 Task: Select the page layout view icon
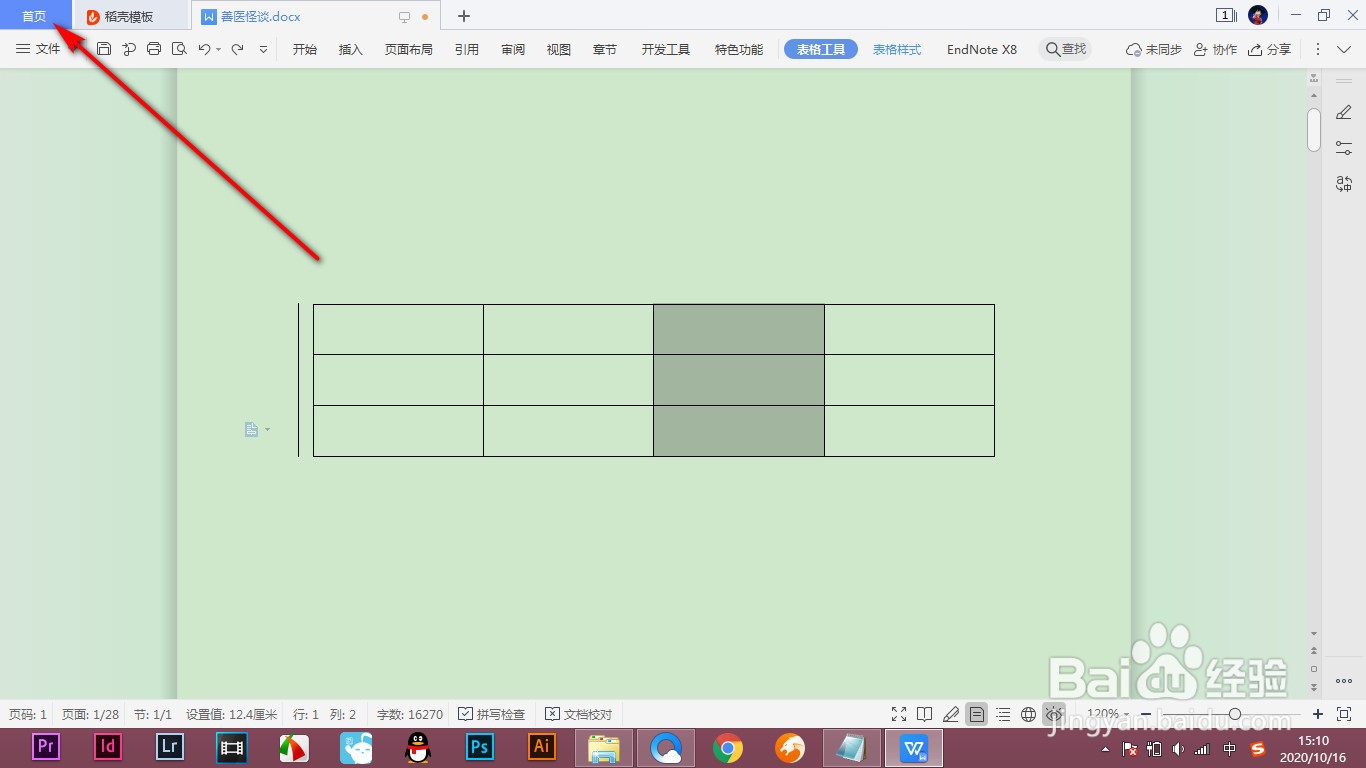(977, 714)
